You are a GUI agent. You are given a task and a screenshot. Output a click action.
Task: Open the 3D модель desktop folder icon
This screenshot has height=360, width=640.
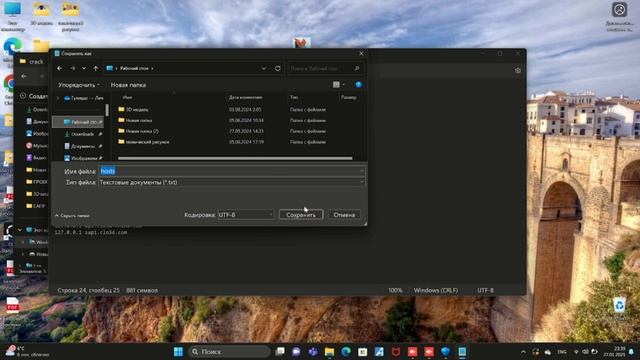[41, 15]
